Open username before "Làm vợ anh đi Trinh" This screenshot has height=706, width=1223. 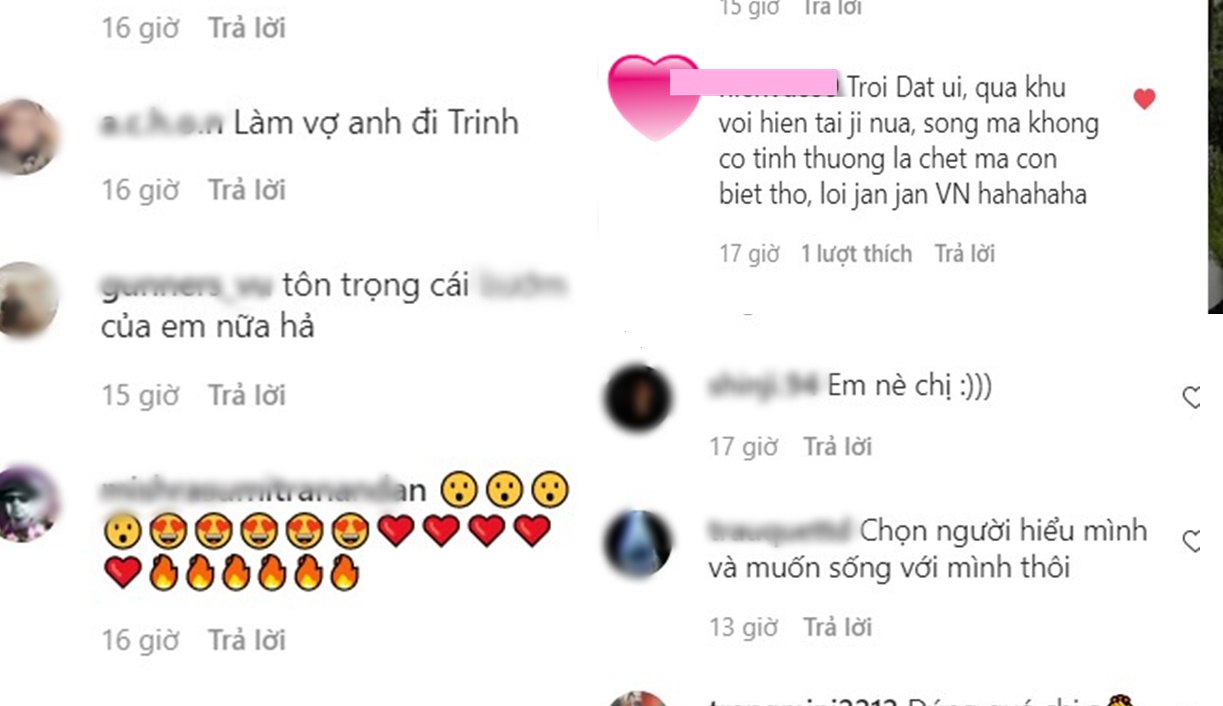[162, 123]
